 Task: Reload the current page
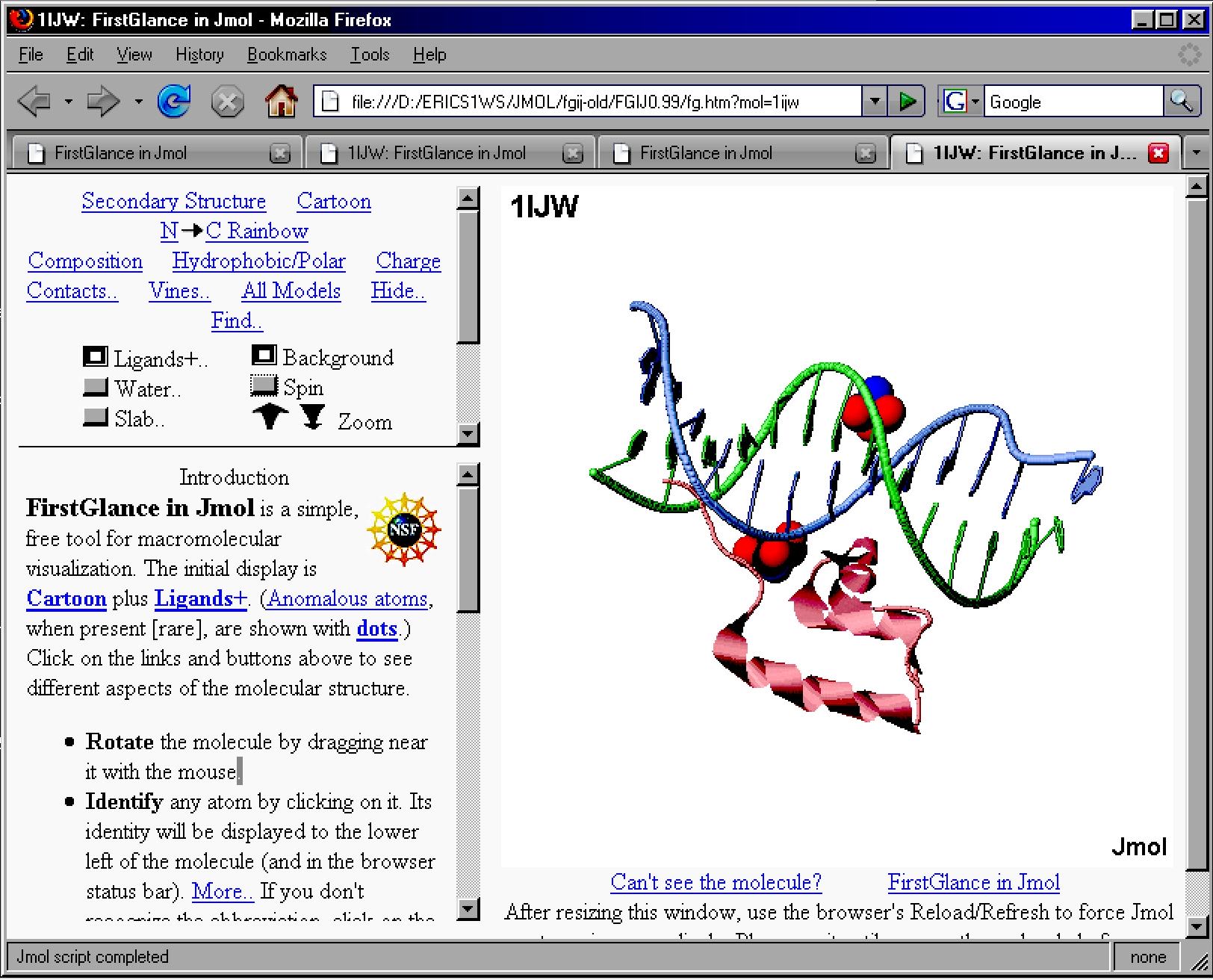(x=174, y=101)
